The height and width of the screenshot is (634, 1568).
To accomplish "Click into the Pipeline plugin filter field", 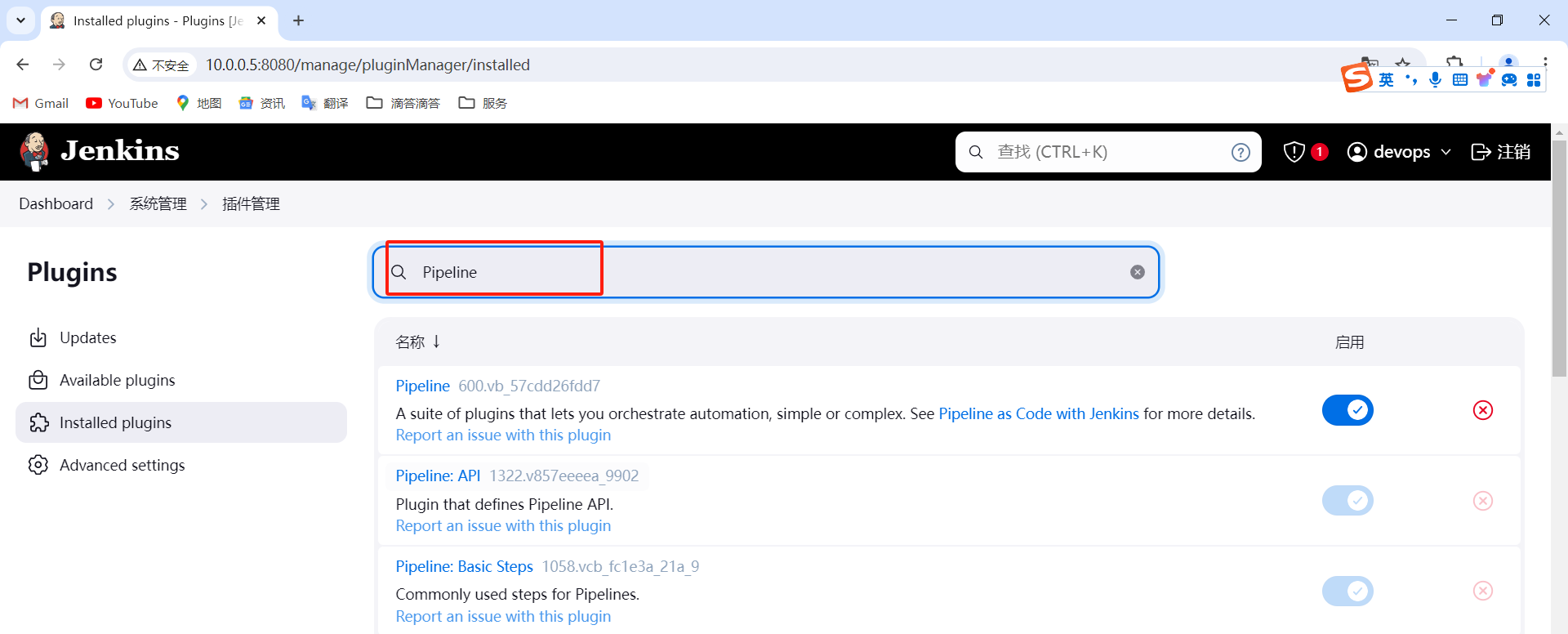I will click(x=766, y=272).
